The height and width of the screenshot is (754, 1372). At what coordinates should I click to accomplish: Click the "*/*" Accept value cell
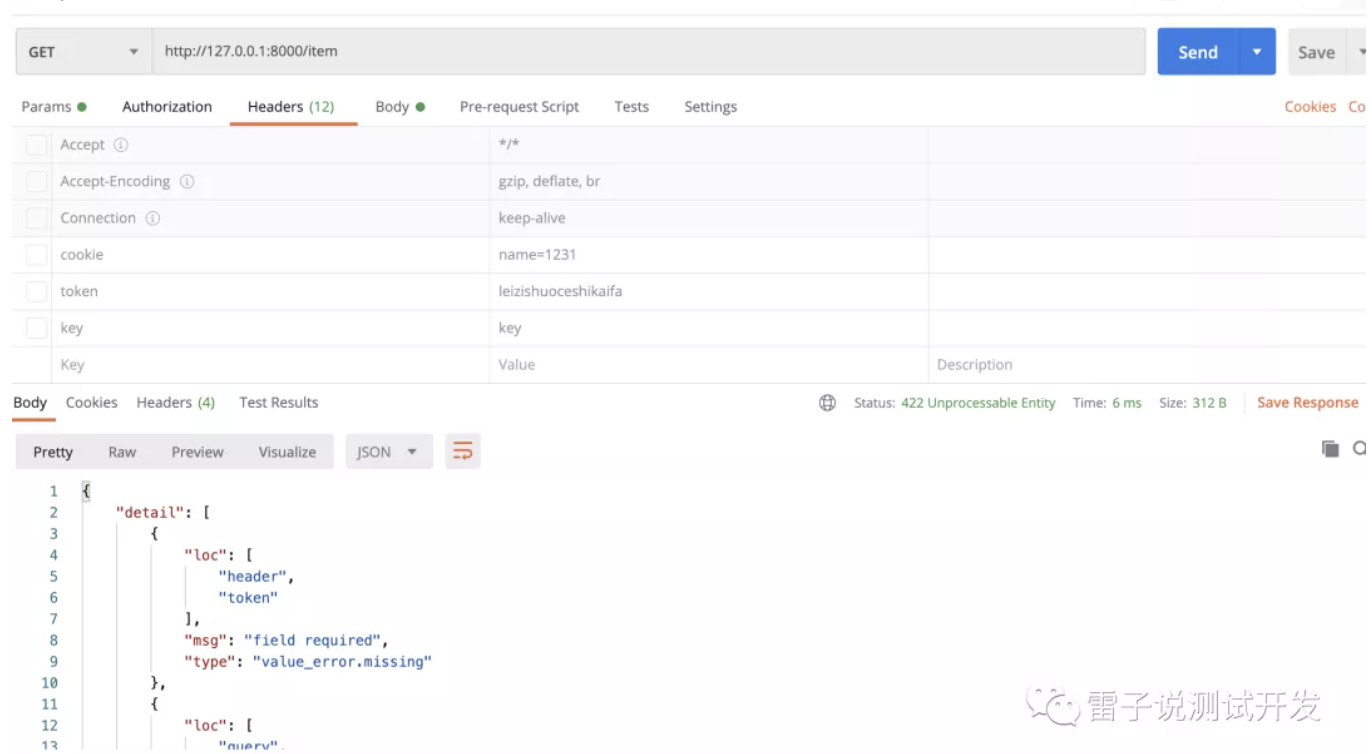point(709,145)
